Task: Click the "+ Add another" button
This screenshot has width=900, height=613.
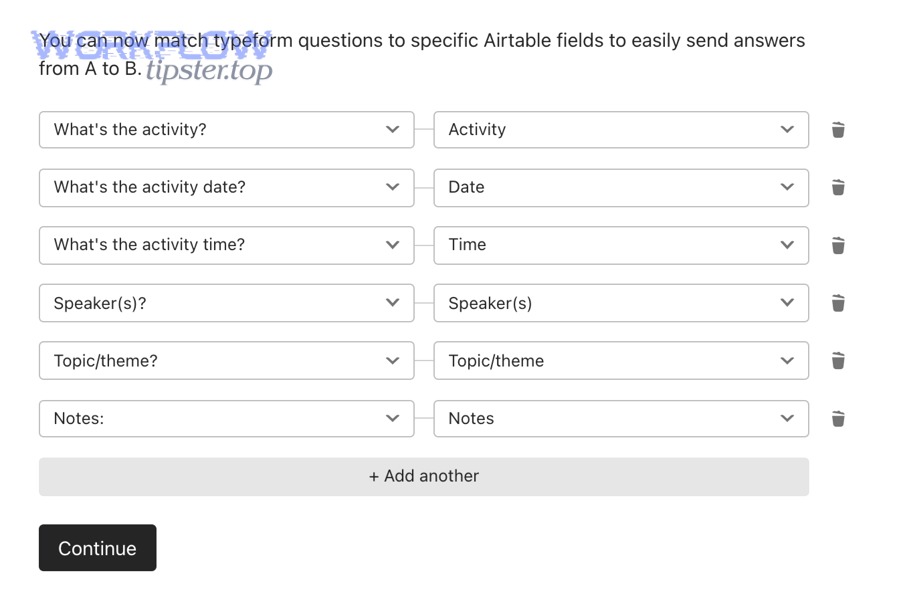Action: (424, 477)
